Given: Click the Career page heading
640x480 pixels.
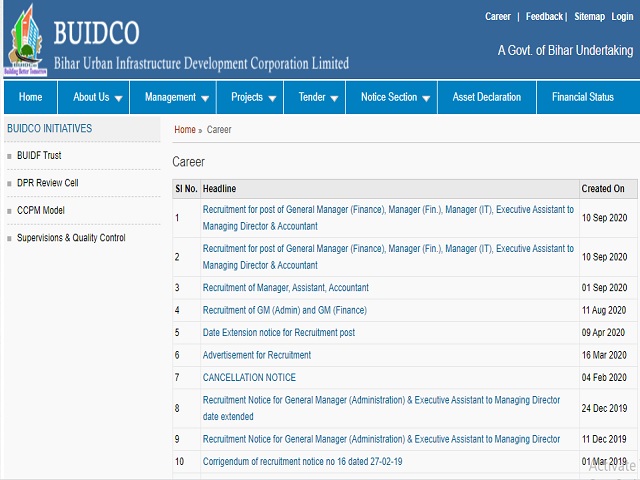Looking at the screenshot, I should [x=189, y=162].
